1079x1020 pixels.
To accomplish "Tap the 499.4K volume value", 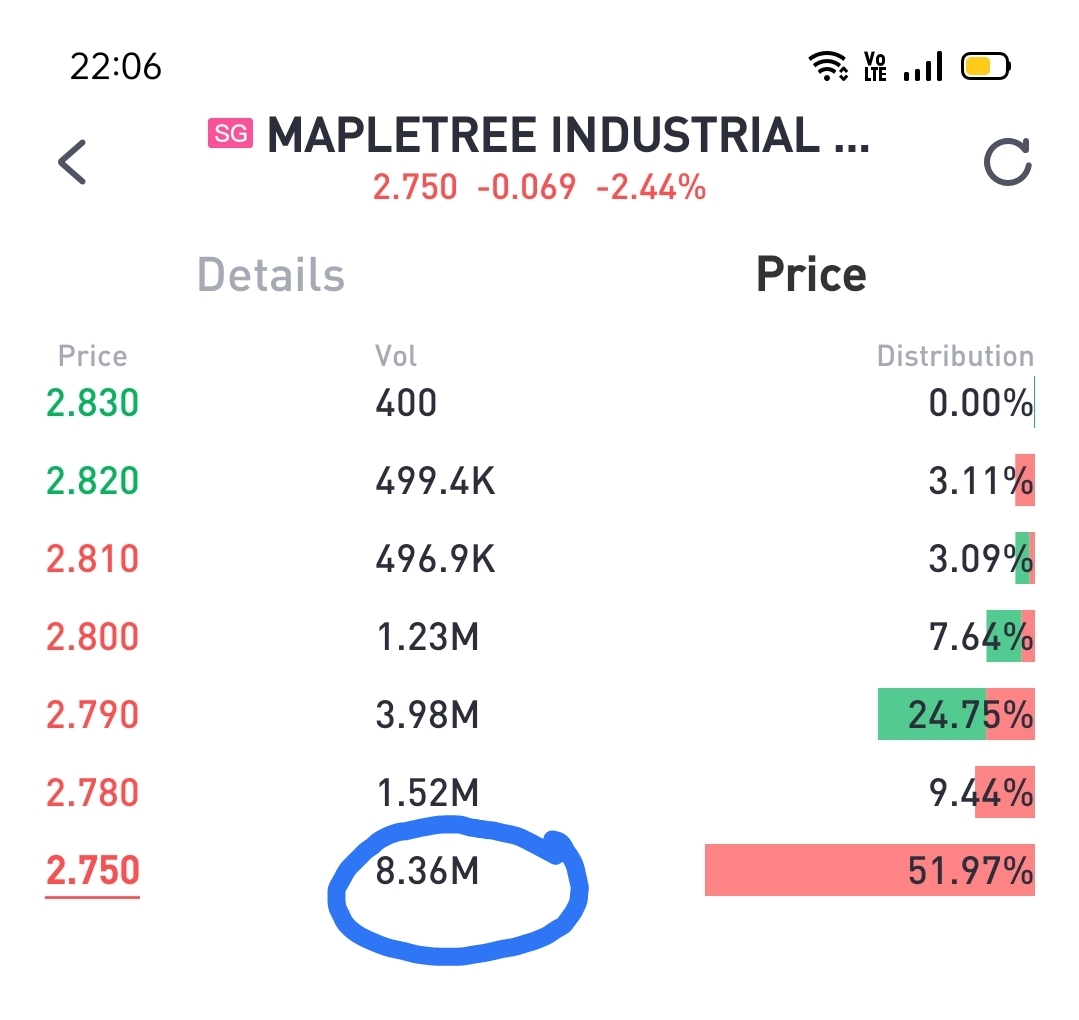I will pyautogui.click(x=435, y=481).
